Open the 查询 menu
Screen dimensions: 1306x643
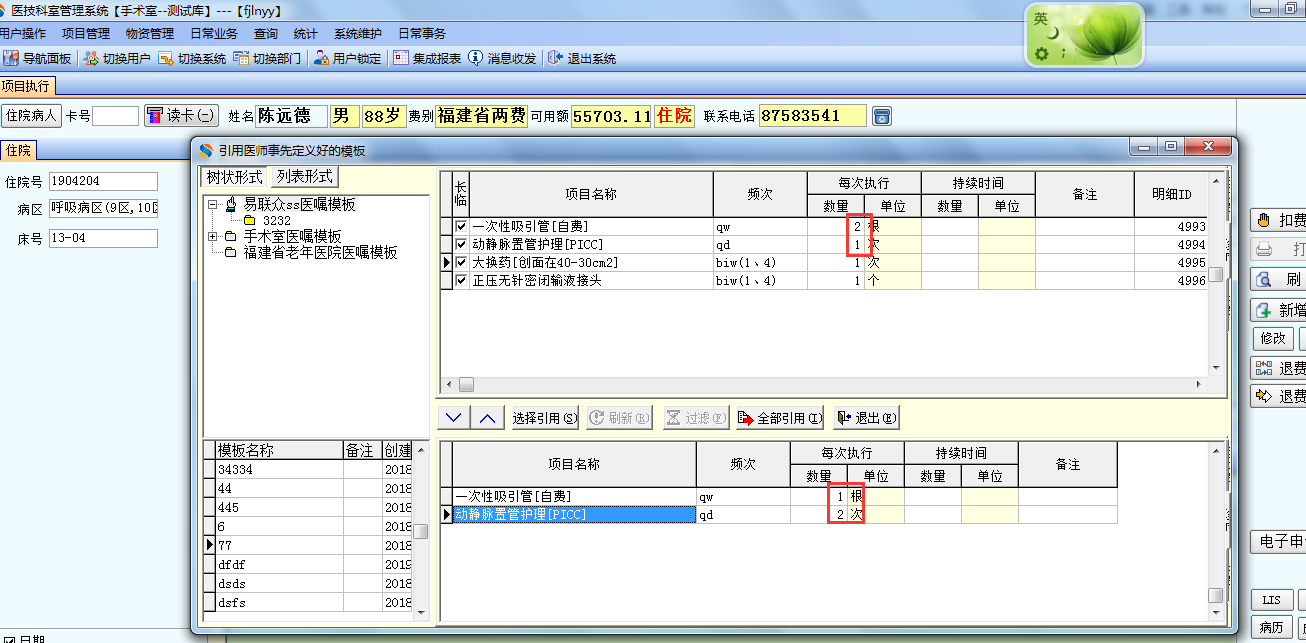266,33
